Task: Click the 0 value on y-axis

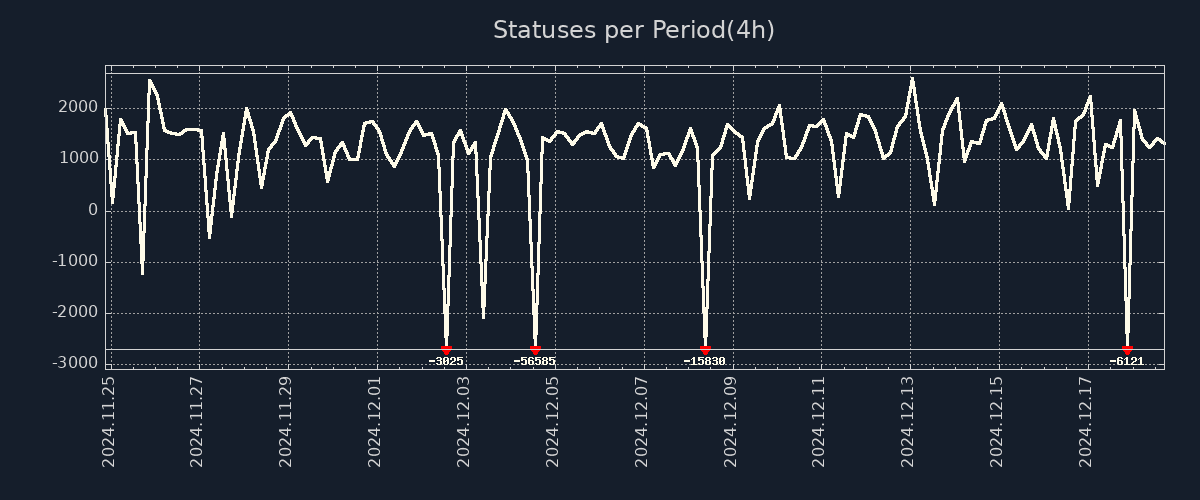Action: tap(93, 210)
